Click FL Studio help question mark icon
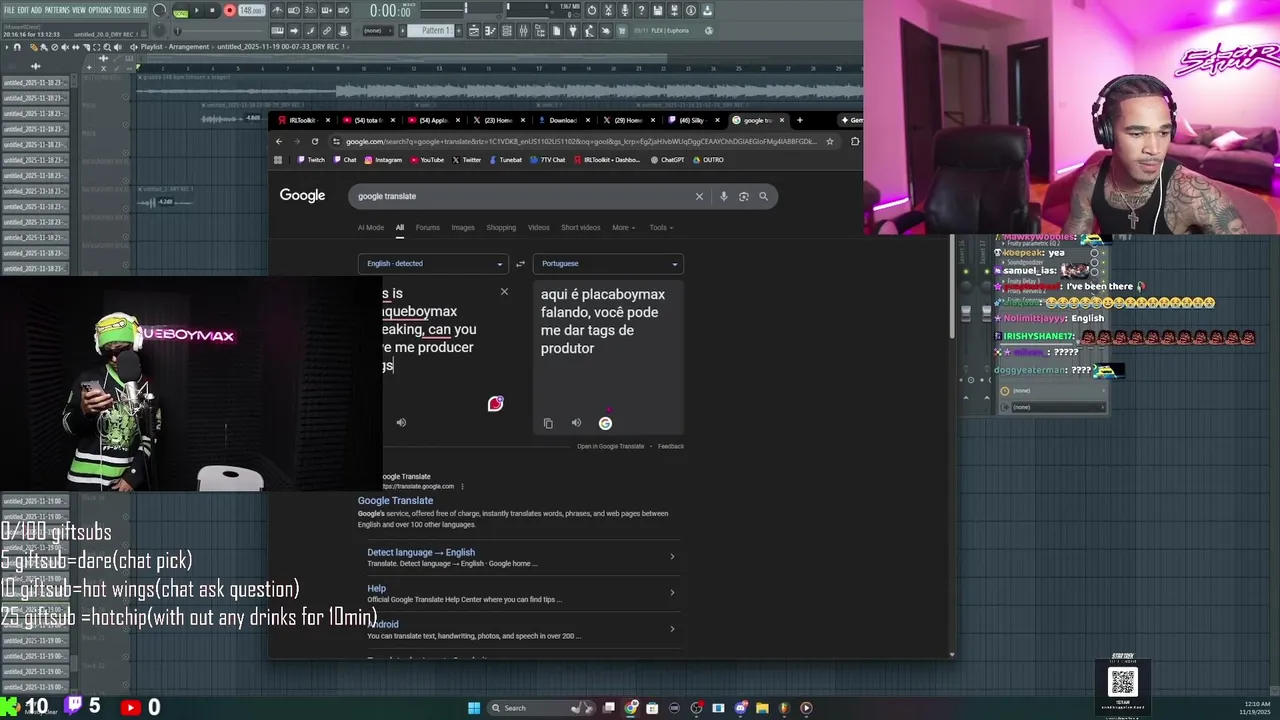Screen dimensions: 1280x720 (x=641, y=10)
